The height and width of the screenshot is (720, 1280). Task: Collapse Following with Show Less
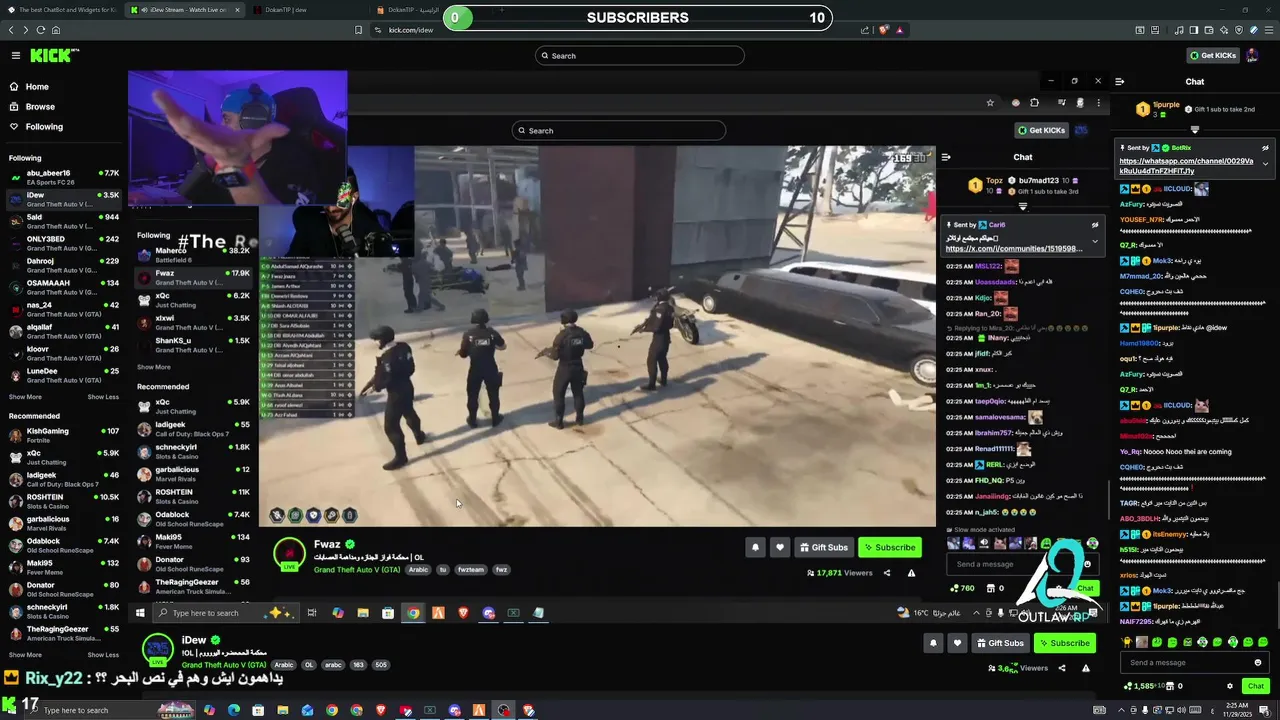(x=103, y=397)
